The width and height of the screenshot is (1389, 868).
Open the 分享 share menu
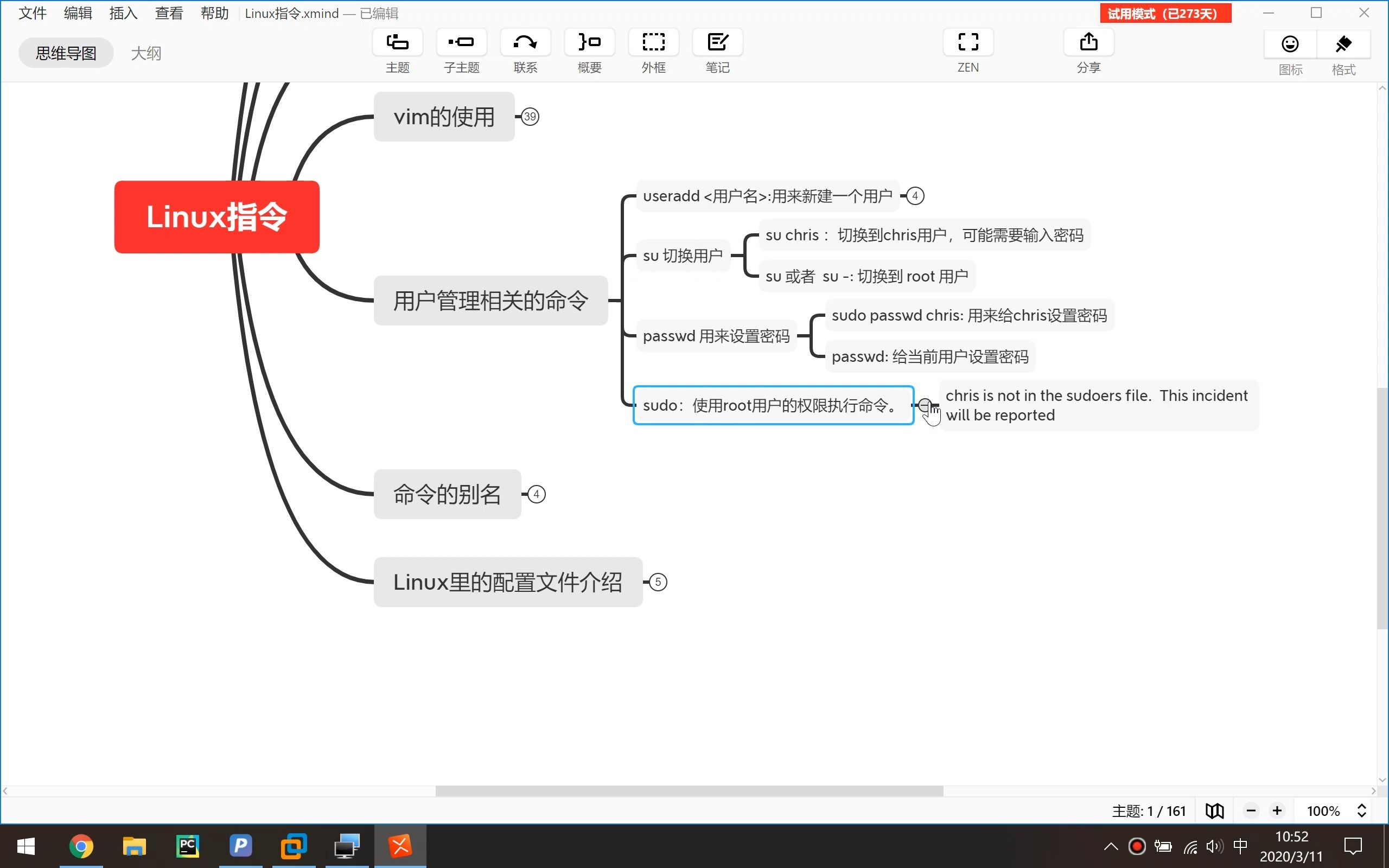(x=1089, y=42)
